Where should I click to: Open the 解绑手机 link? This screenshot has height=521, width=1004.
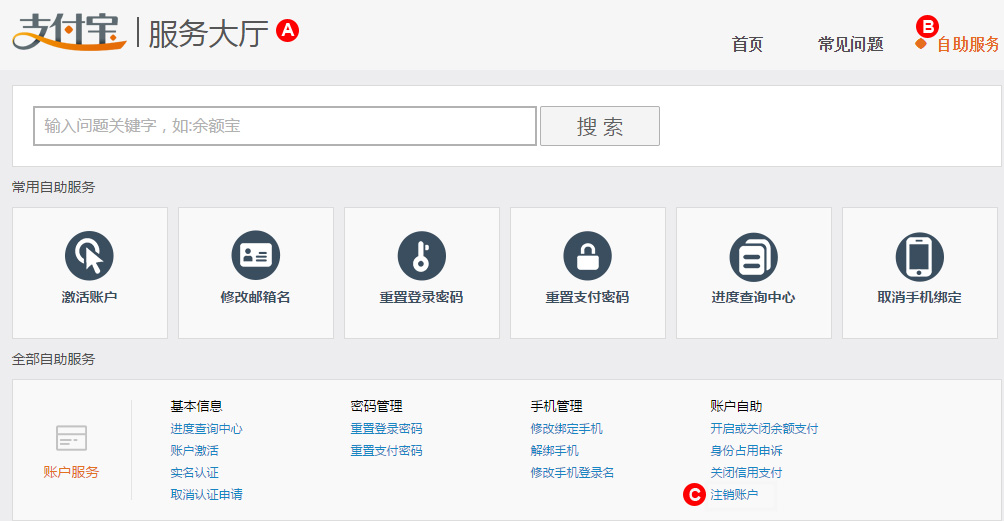point(555,451)
